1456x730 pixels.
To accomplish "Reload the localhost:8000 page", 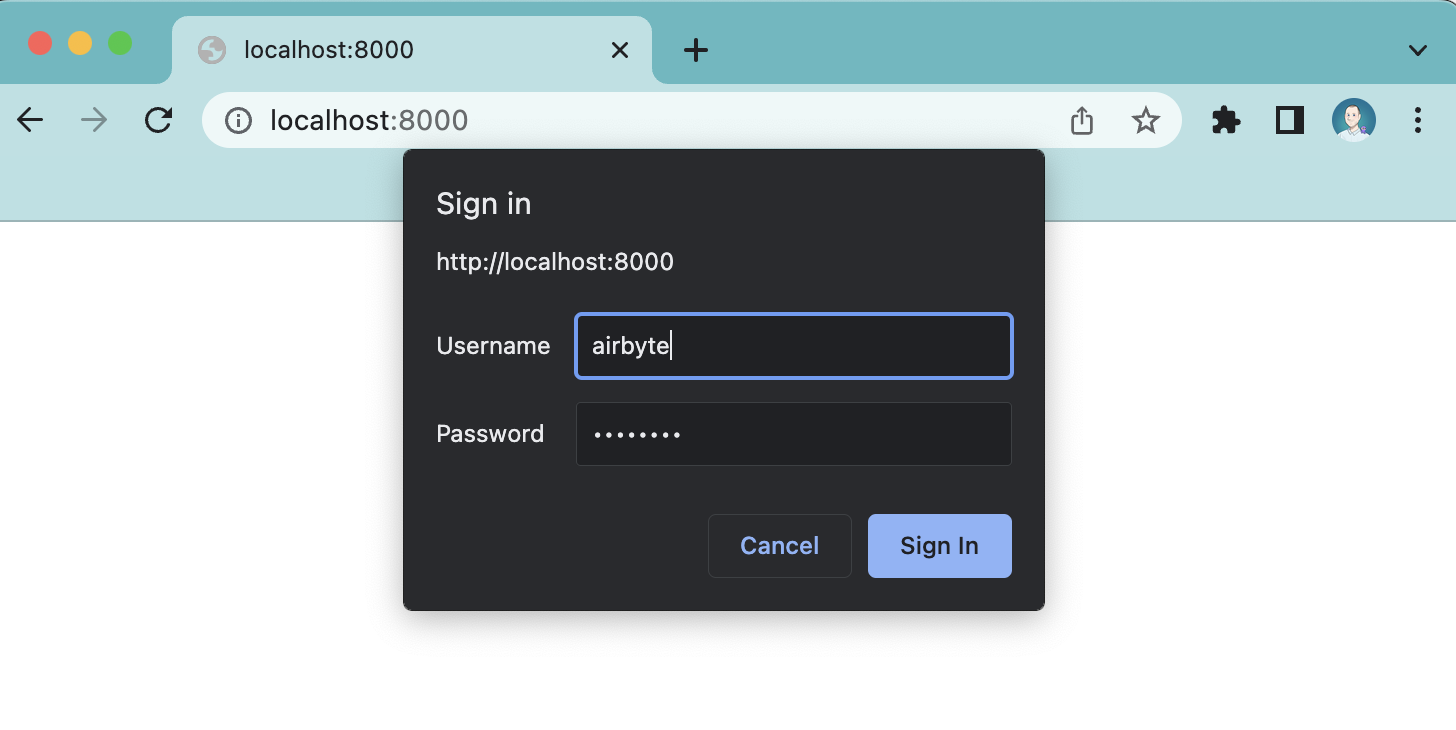I will click(160, 120).
